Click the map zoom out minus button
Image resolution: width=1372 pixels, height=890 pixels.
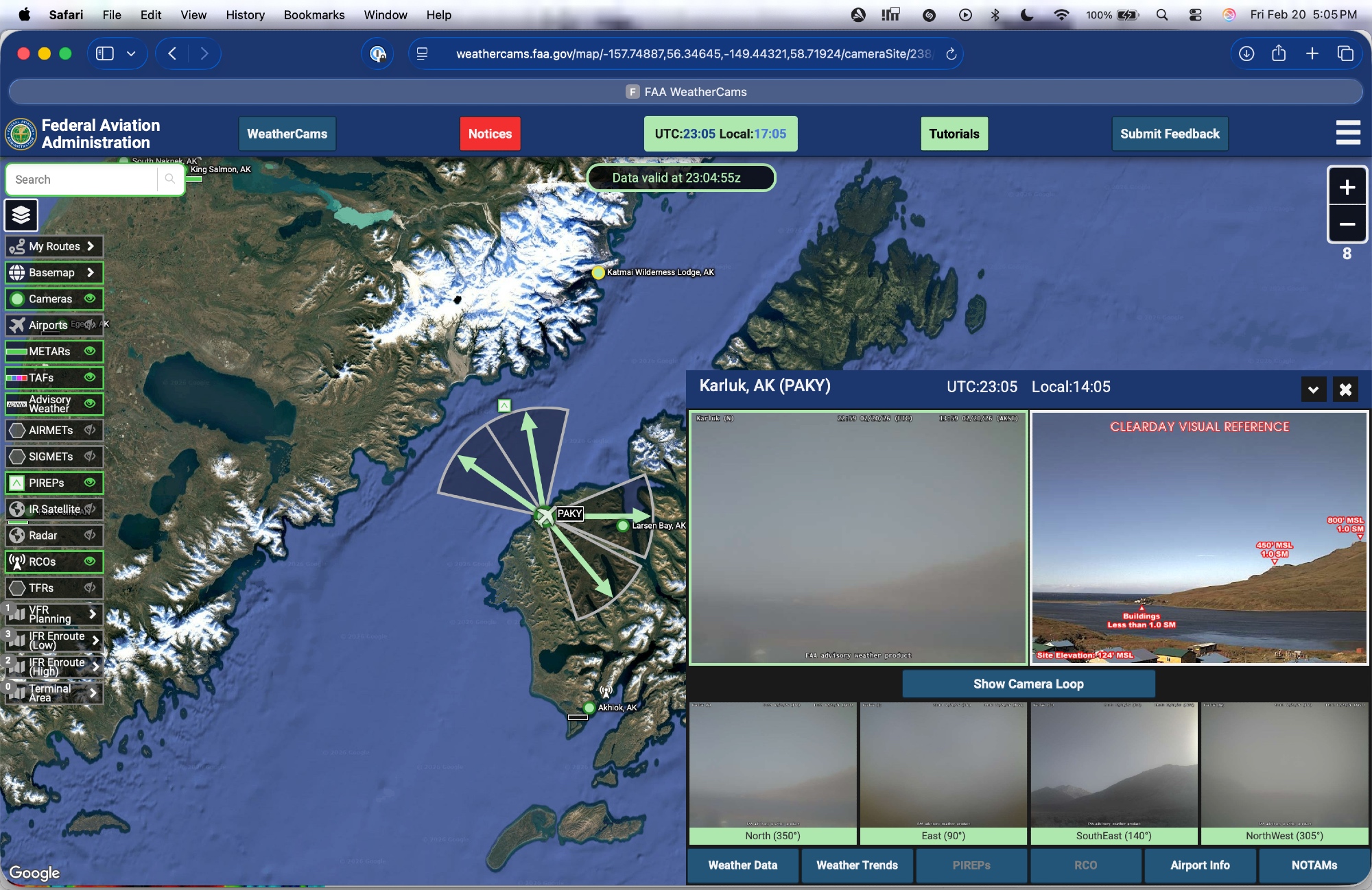1347,224
